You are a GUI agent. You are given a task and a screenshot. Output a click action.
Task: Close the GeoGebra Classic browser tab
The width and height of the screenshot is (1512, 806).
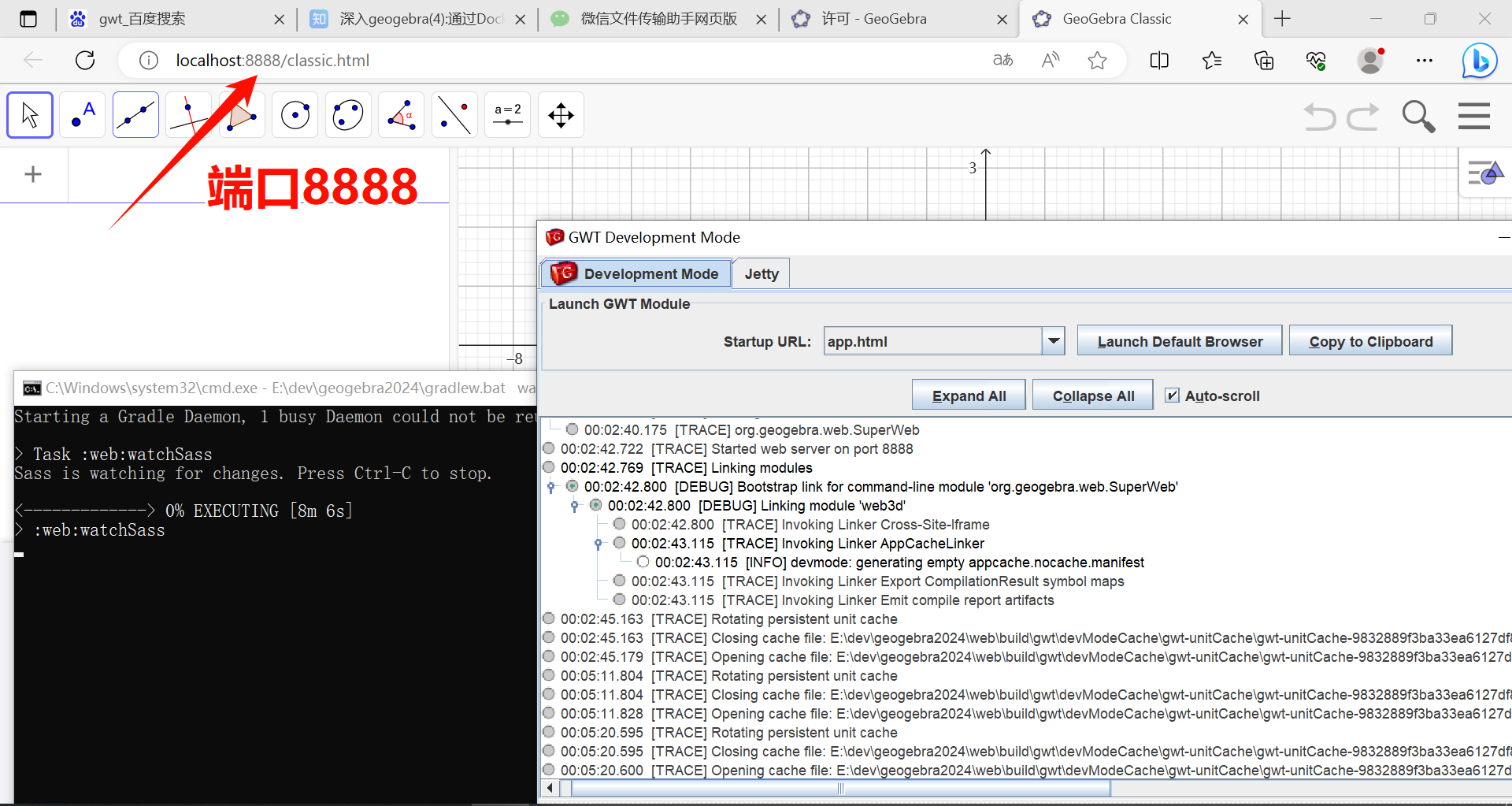[x=1243, y=19]
